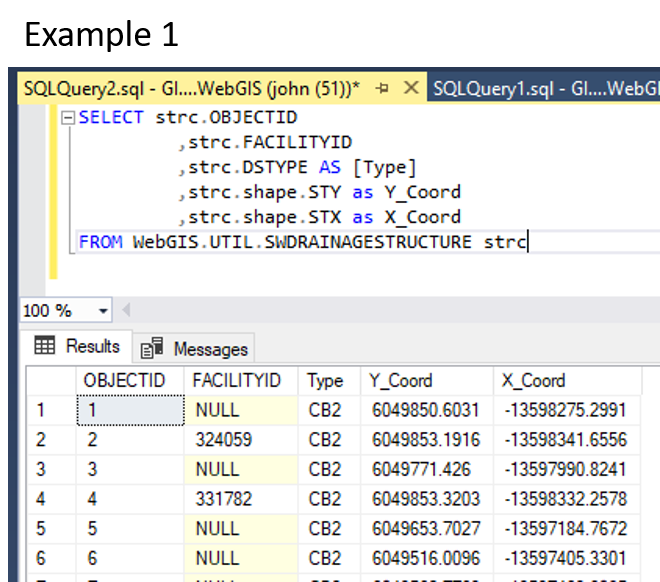Select row header 6 in results
The image size is (660, 582).
click(51, 558)
